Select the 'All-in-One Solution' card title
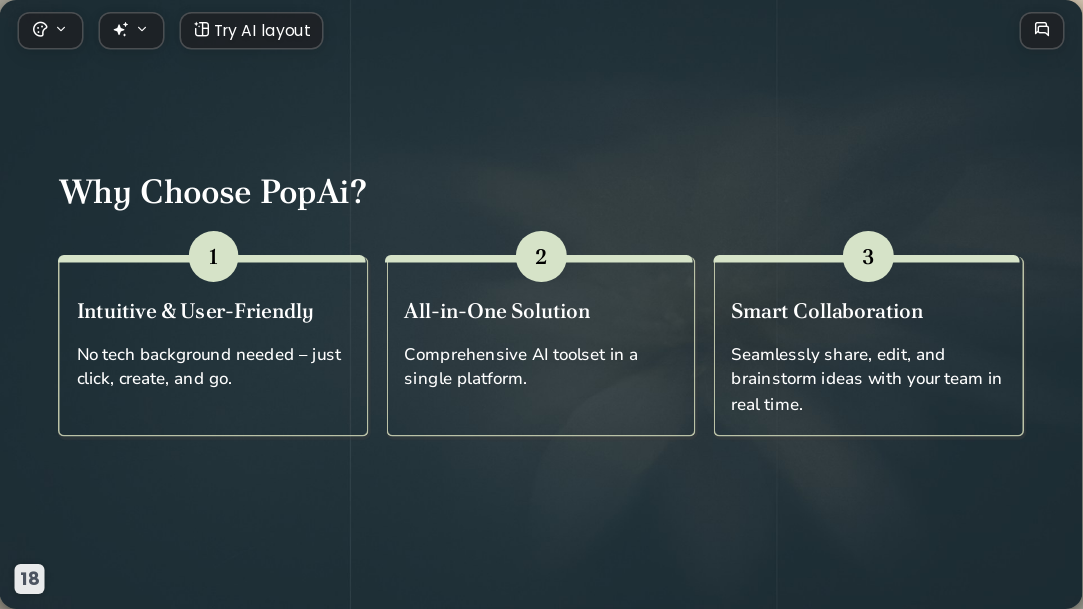The height and width of the screenshot is (609, 1083). pyautogui.click(x=497, y=311)
